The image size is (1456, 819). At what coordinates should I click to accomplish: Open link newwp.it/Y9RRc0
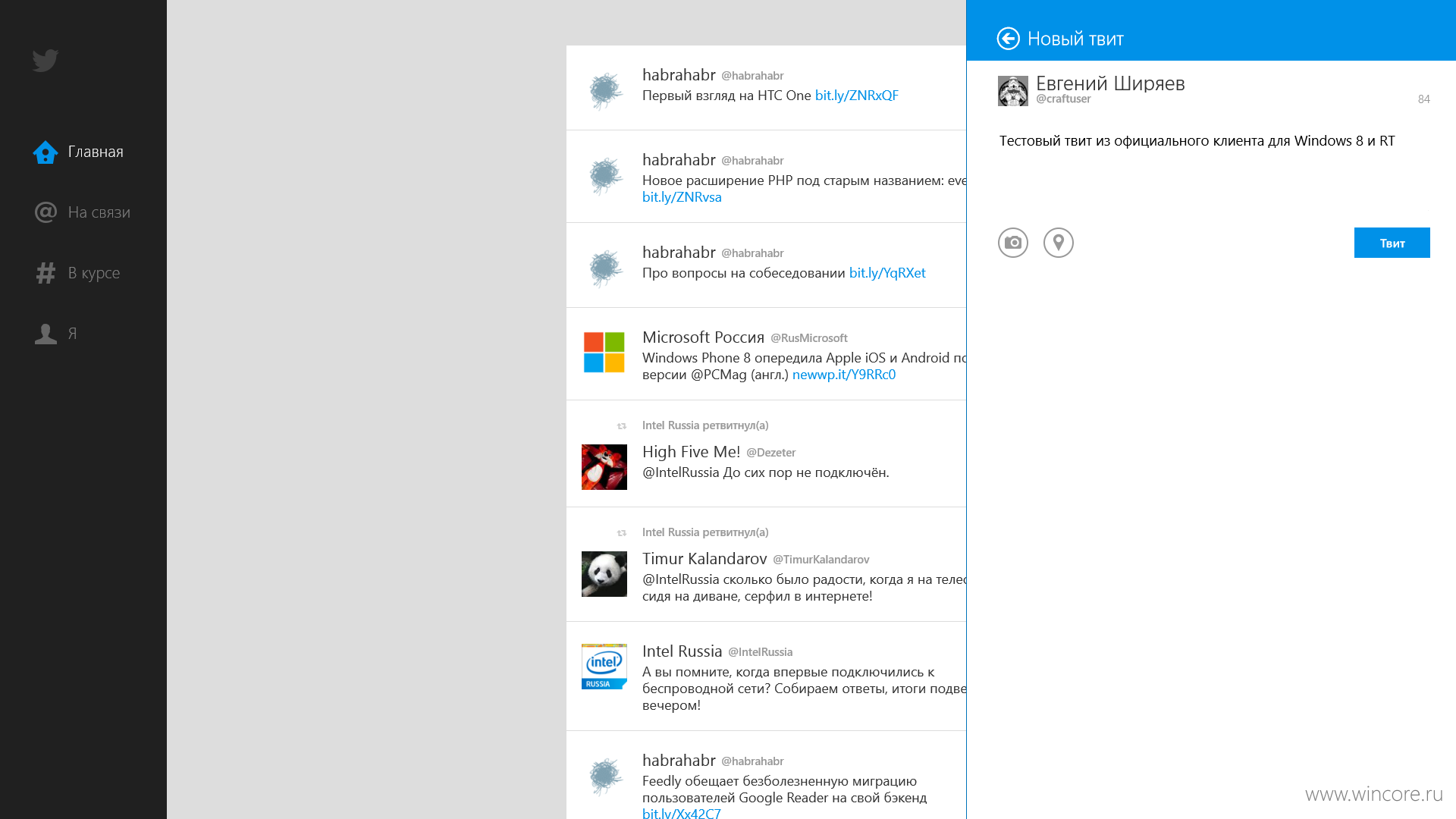coord(844,375)
